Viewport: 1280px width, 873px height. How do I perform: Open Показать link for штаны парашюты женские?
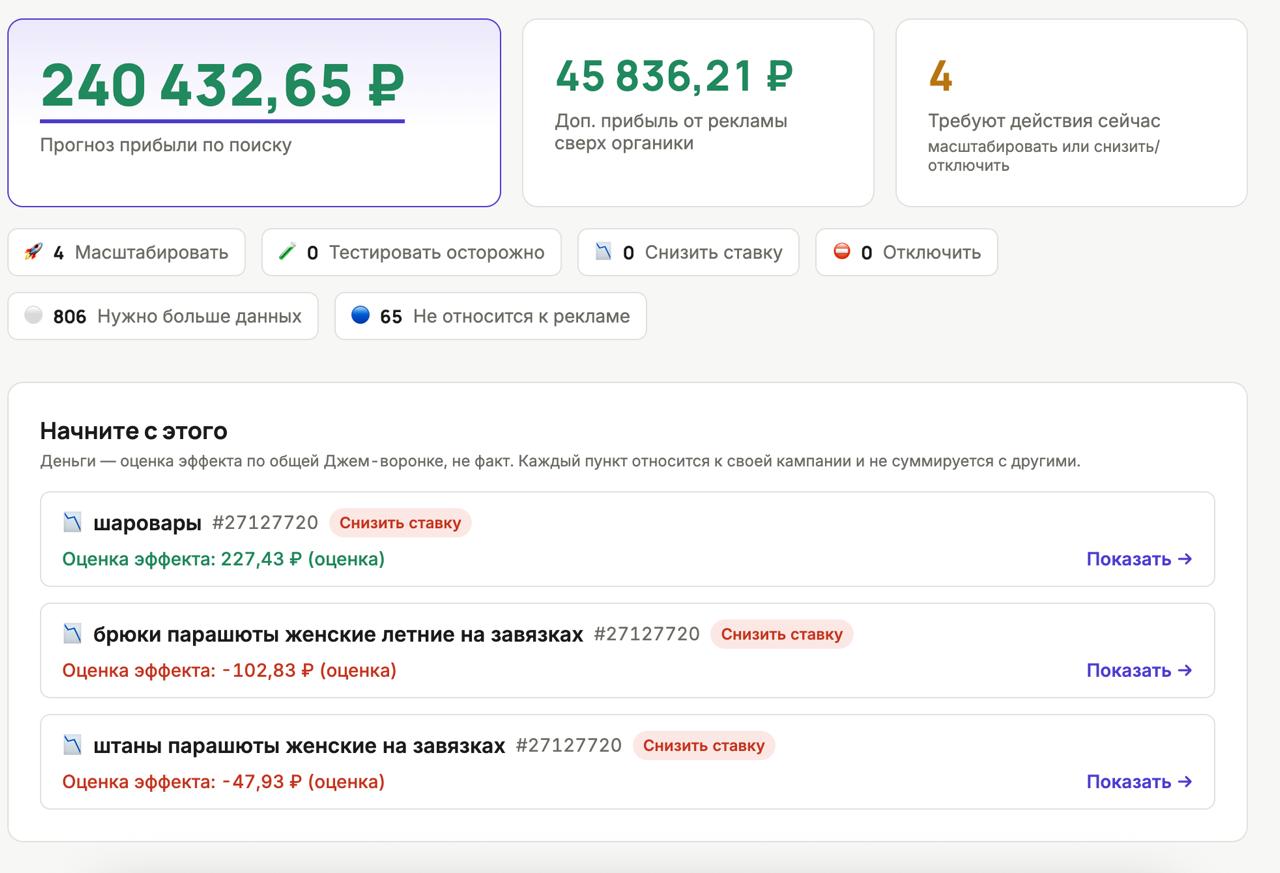point(1139,782)
